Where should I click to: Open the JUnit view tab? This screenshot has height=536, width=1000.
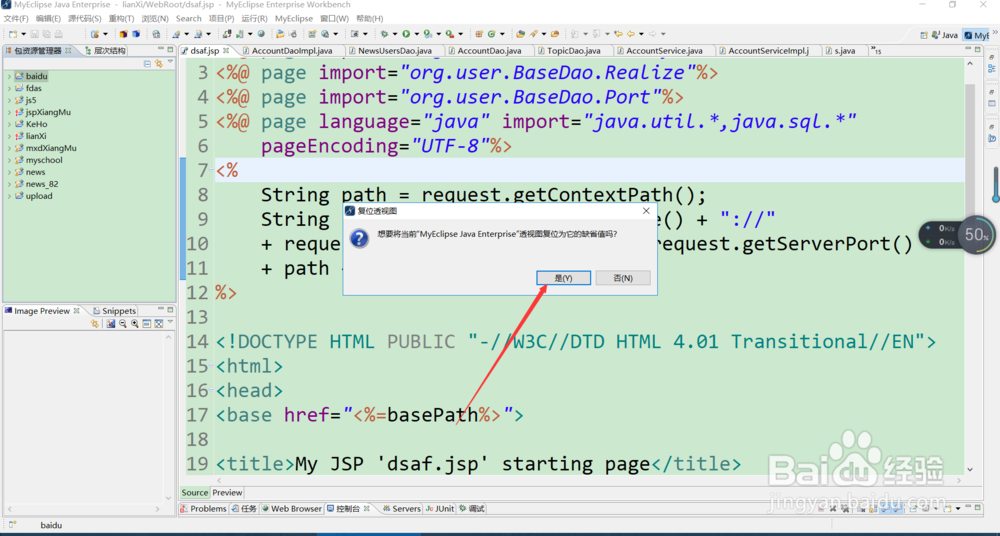click(440, 509)
